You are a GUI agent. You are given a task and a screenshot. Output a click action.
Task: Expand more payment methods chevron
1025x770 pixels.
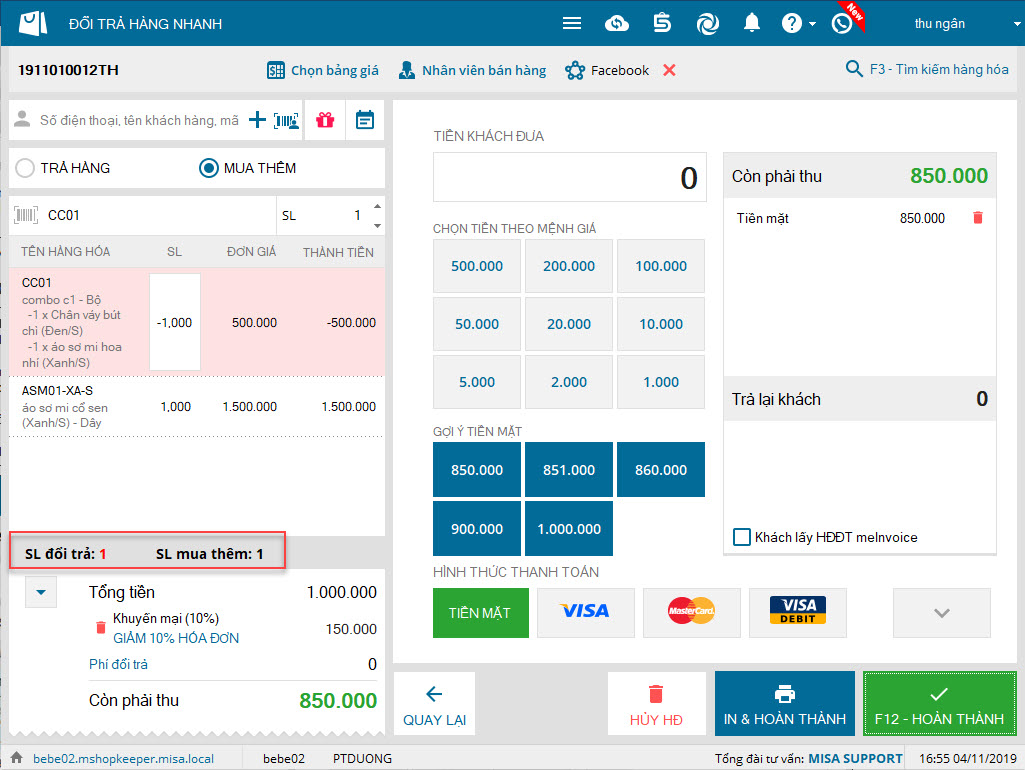941,613
